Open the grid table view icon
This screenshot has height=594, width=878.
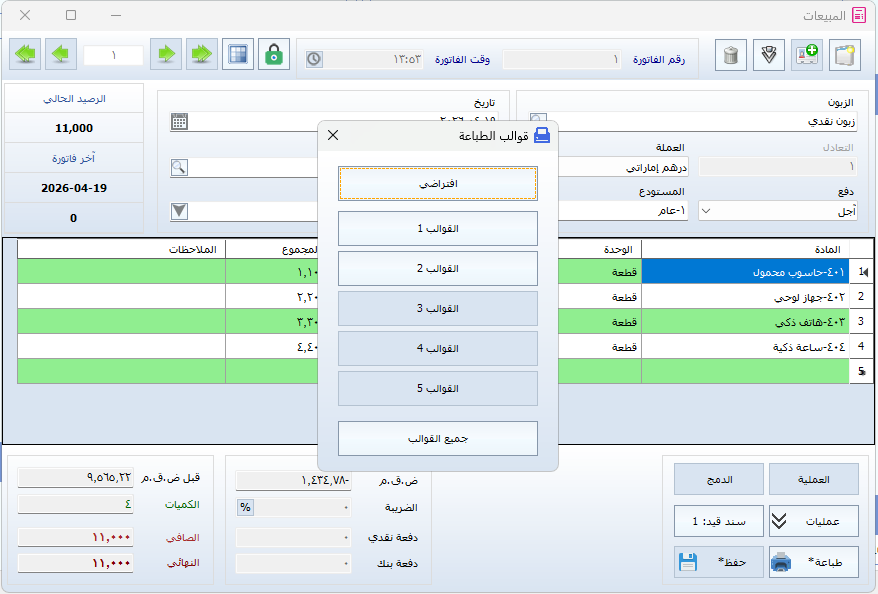tap(237, 54)
